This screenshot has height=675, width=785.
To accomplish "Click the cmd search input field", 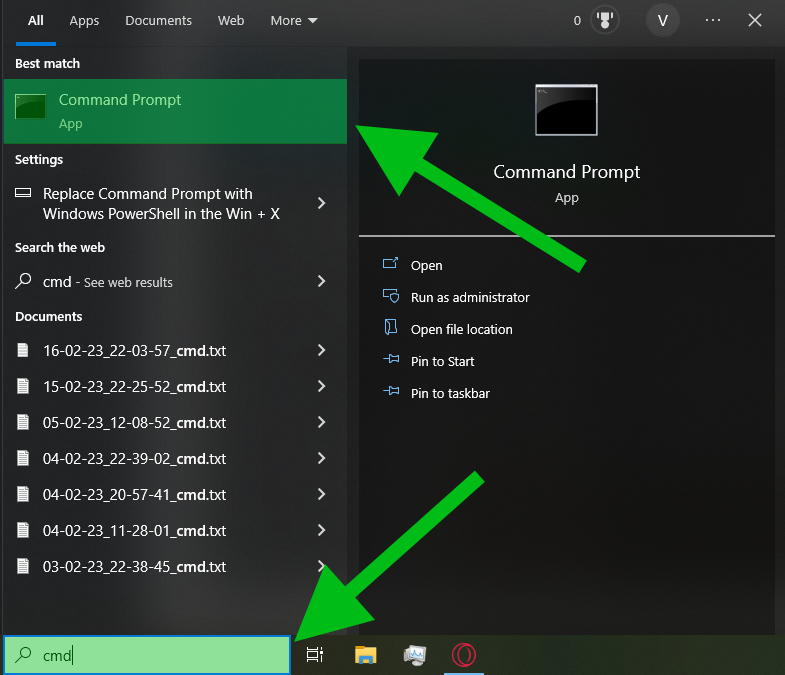I will [x=147, y=654].
